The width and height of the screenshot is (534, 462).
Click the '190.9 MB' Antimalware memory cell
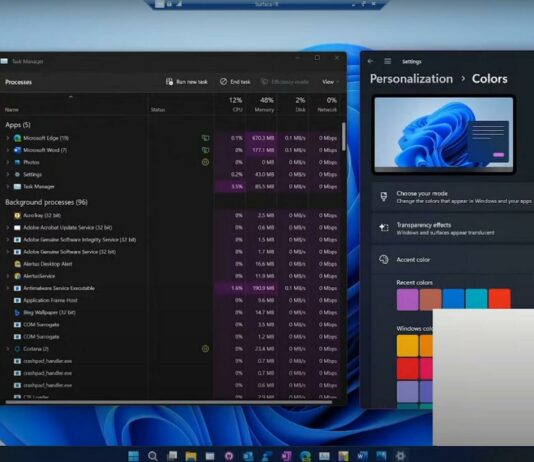point(262,288)
